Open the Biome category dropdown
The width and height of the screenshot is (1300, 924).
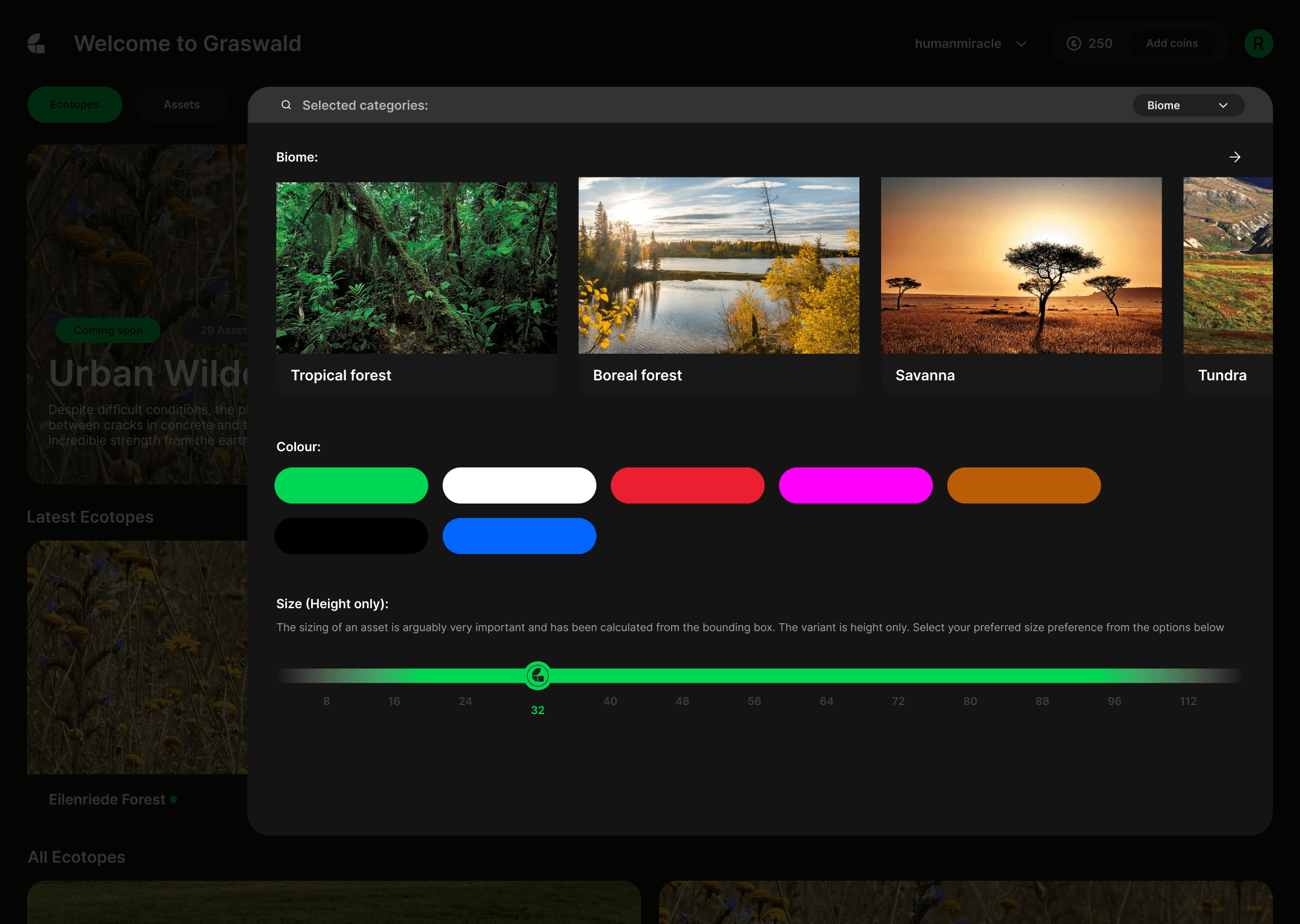[1187, 105]
